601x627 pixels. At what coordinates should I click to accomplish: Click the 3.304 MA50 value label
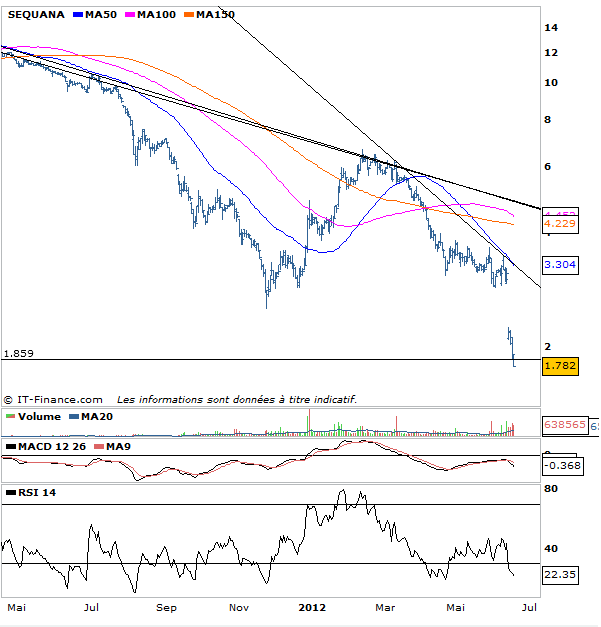pyautogui.click(x=560, y=265)
